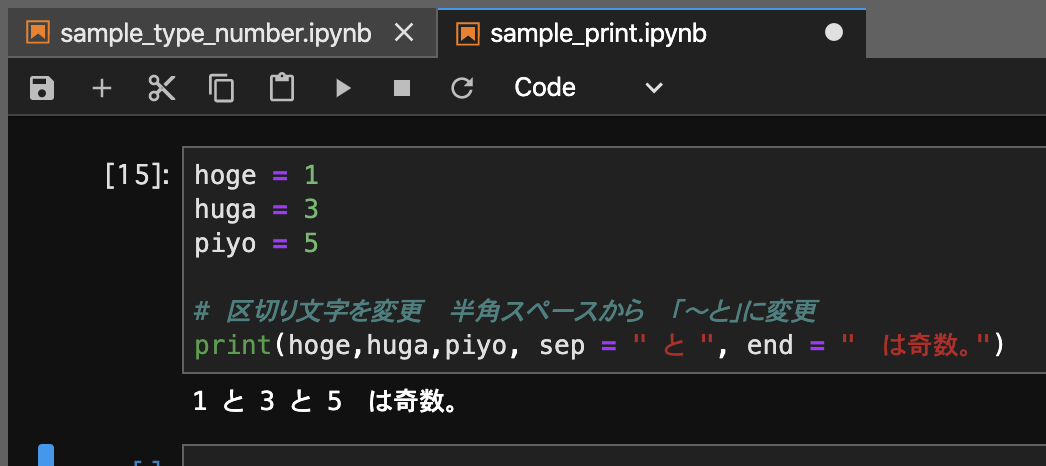Place cursor on the hoge = 1 line
This screenshot has width=1046, height=466.
[x=257, y=175]
